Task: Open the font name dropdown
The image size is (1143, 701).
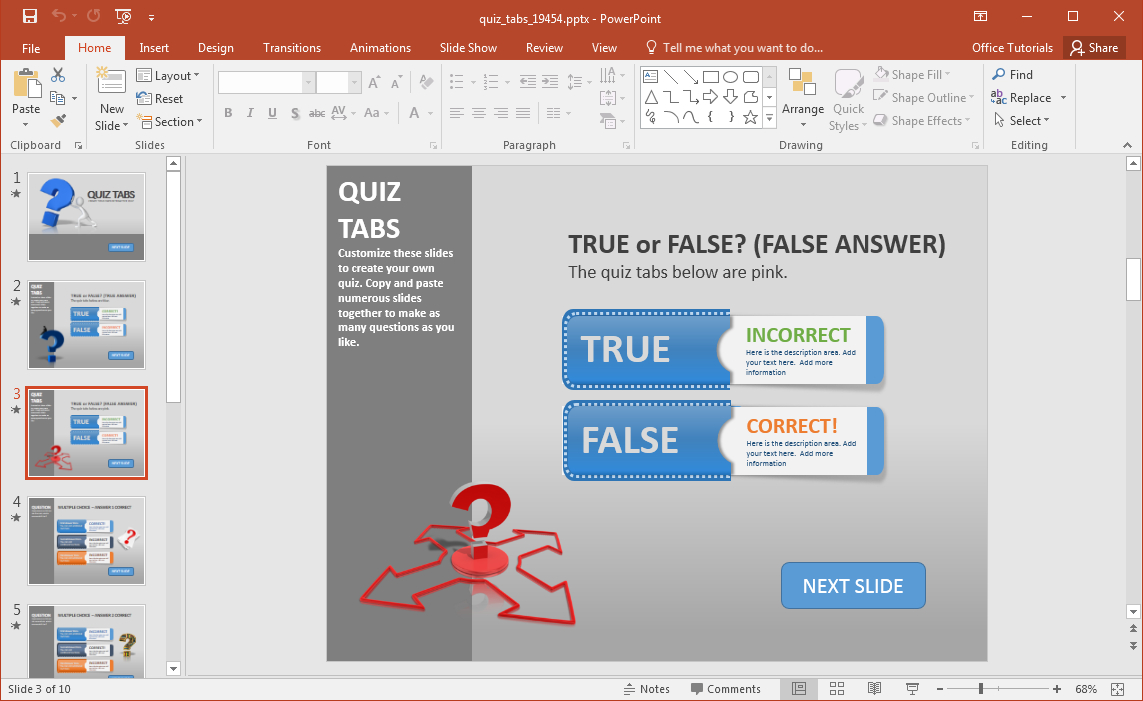Action: pos(308,82)
